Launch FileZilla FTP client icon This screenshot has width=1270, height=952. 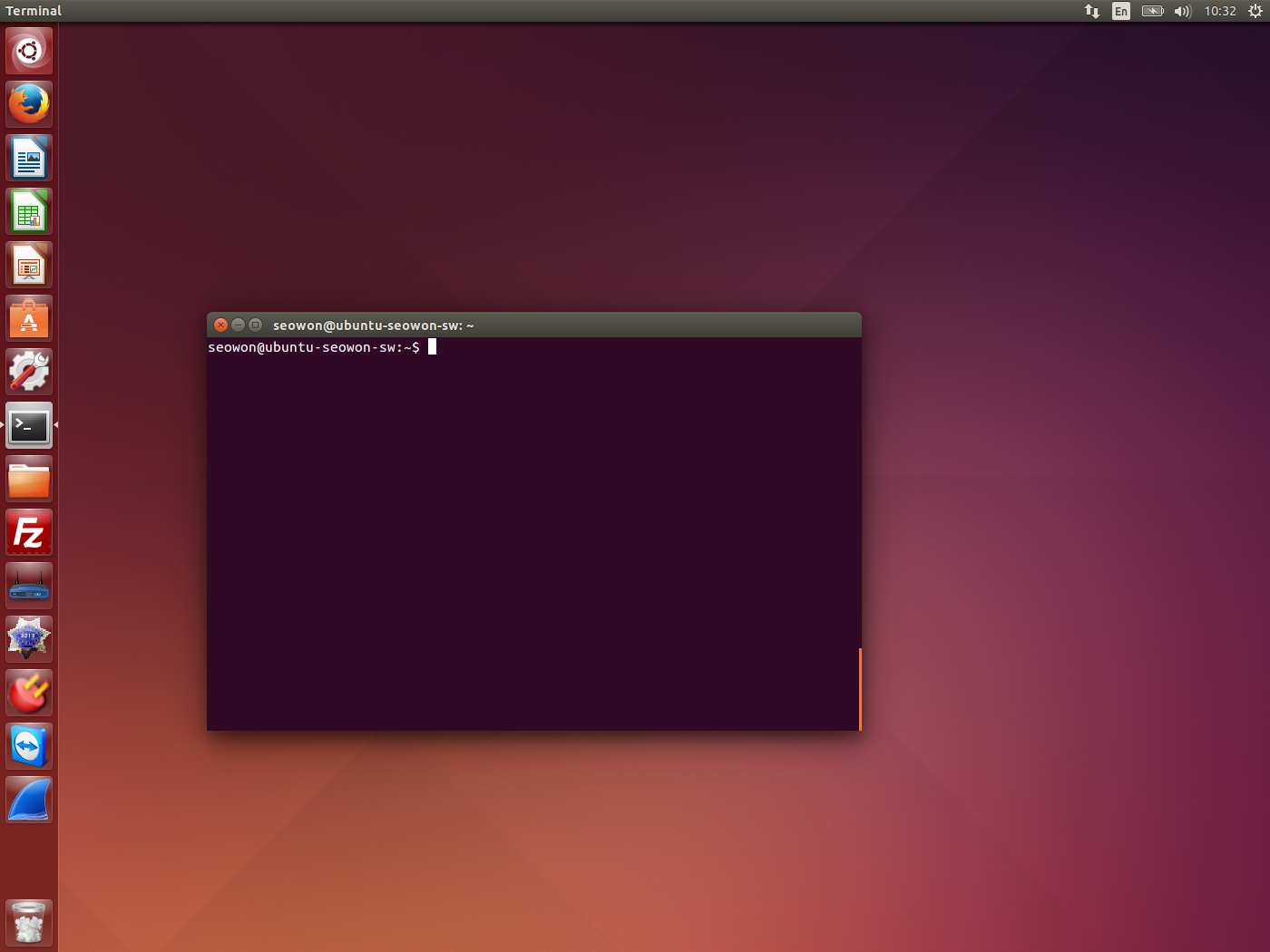pyautogui.click(x=29, y=532)
